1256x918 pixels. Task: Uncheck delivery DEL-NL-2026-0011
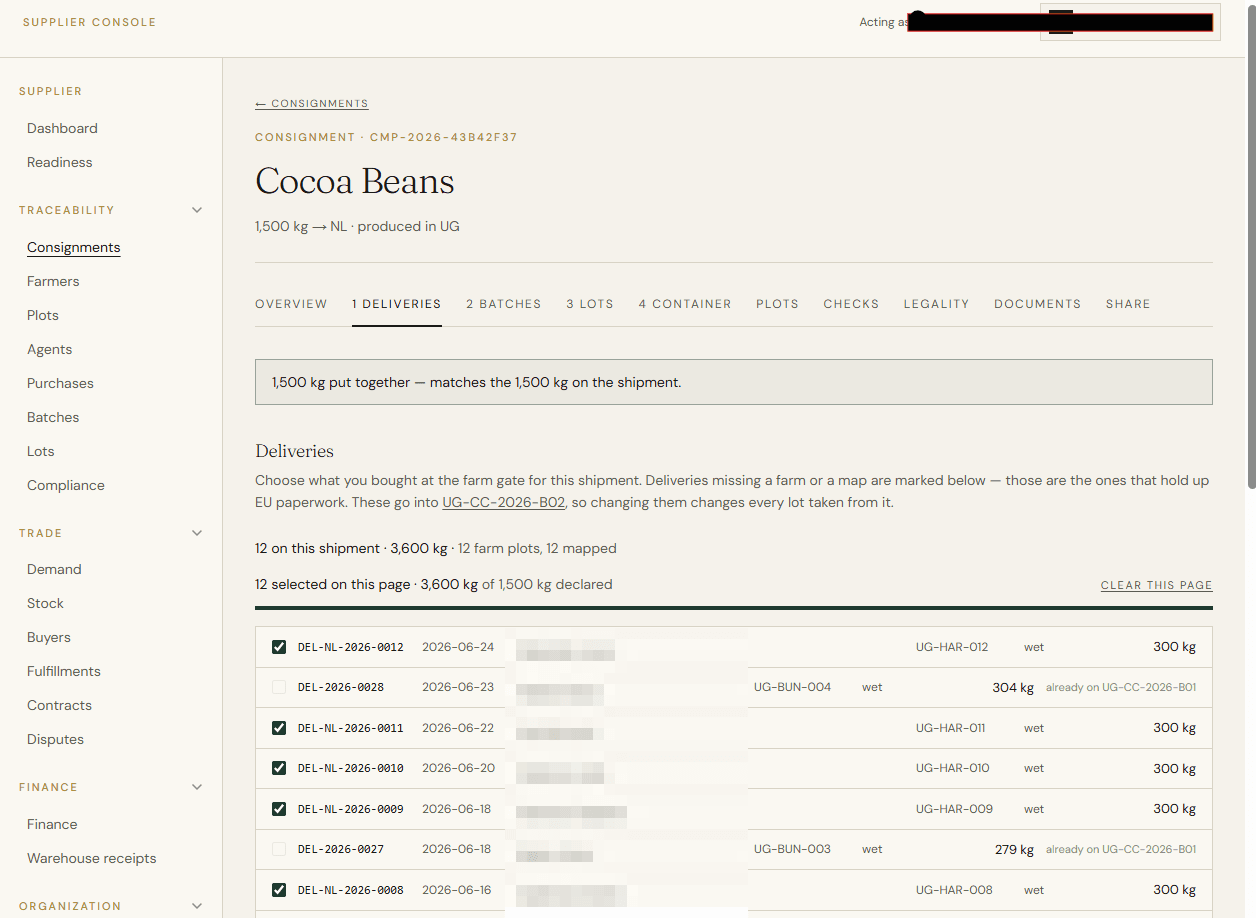279,728
